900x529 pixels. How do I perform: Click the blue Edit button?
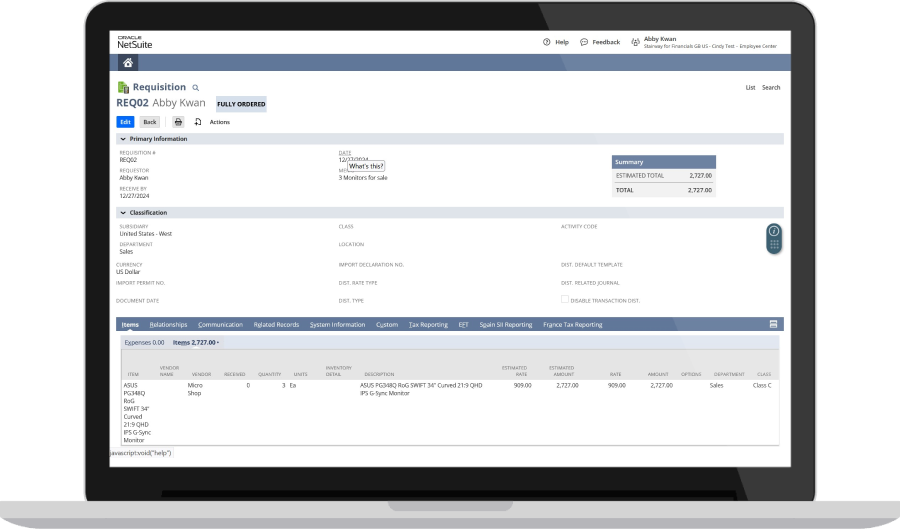tap(125, 122)
